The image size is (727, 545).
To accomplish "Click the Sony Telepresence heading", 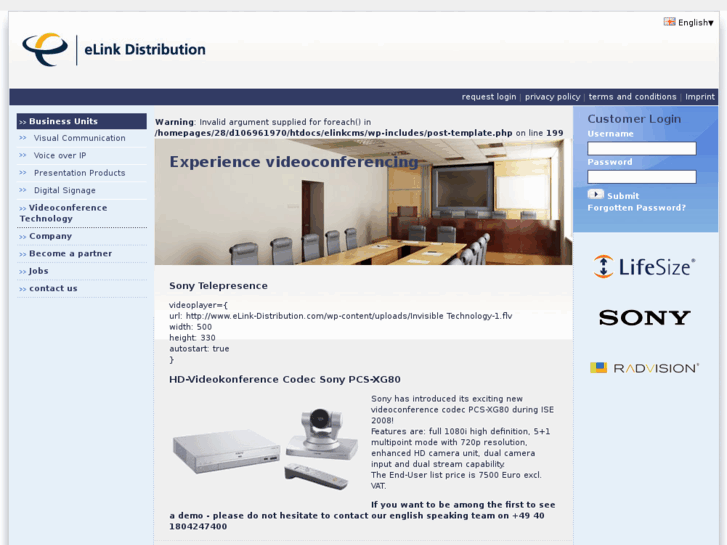I will [218, 286].
